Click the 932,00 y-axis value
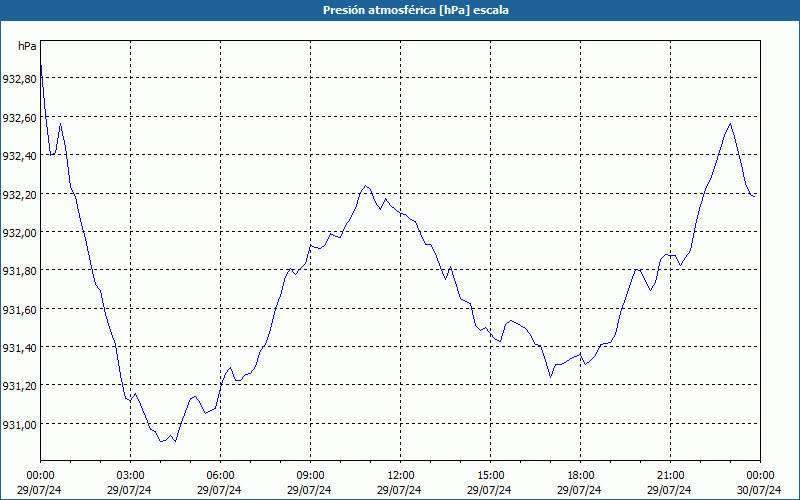This screenshot has width=800, height=500. pos(19,233)
